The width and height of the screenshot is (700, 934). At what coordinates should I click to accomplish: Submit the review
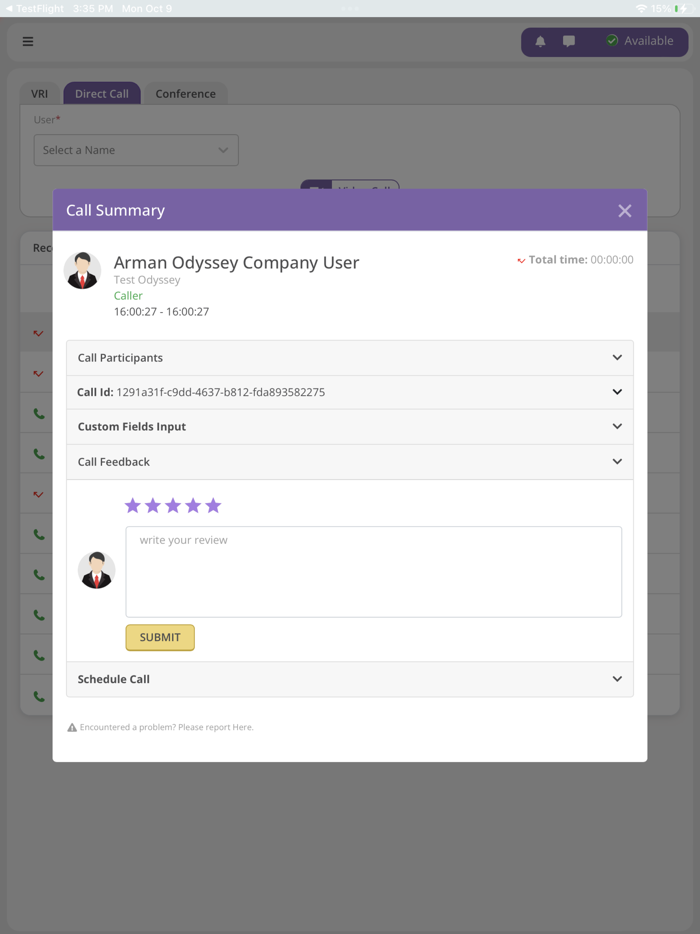[160, 637]
